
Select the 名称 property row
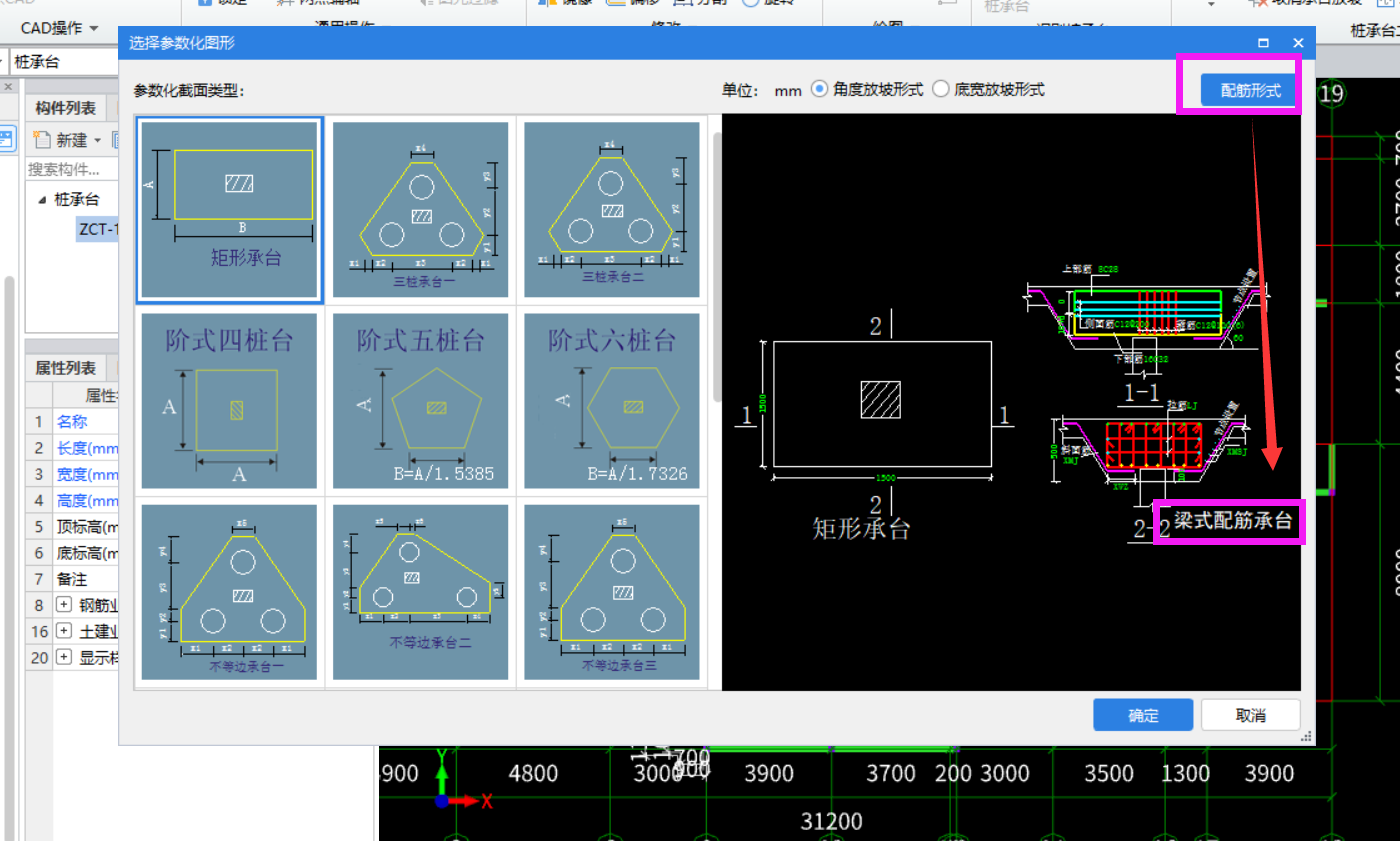(x=72, y=421)
